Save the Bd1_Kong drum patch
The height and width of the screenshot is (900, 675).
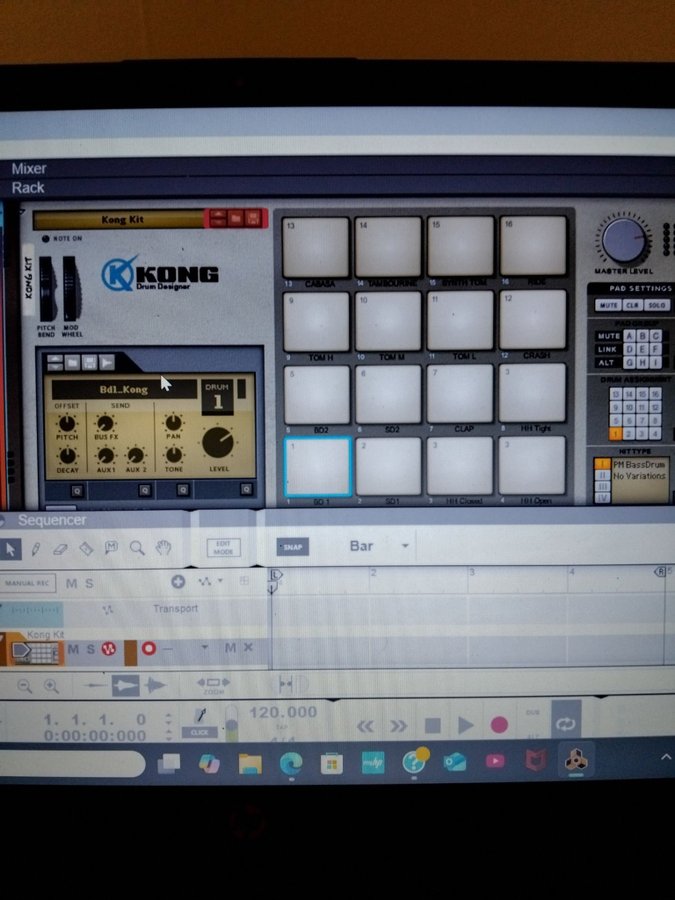click(90, 362)
